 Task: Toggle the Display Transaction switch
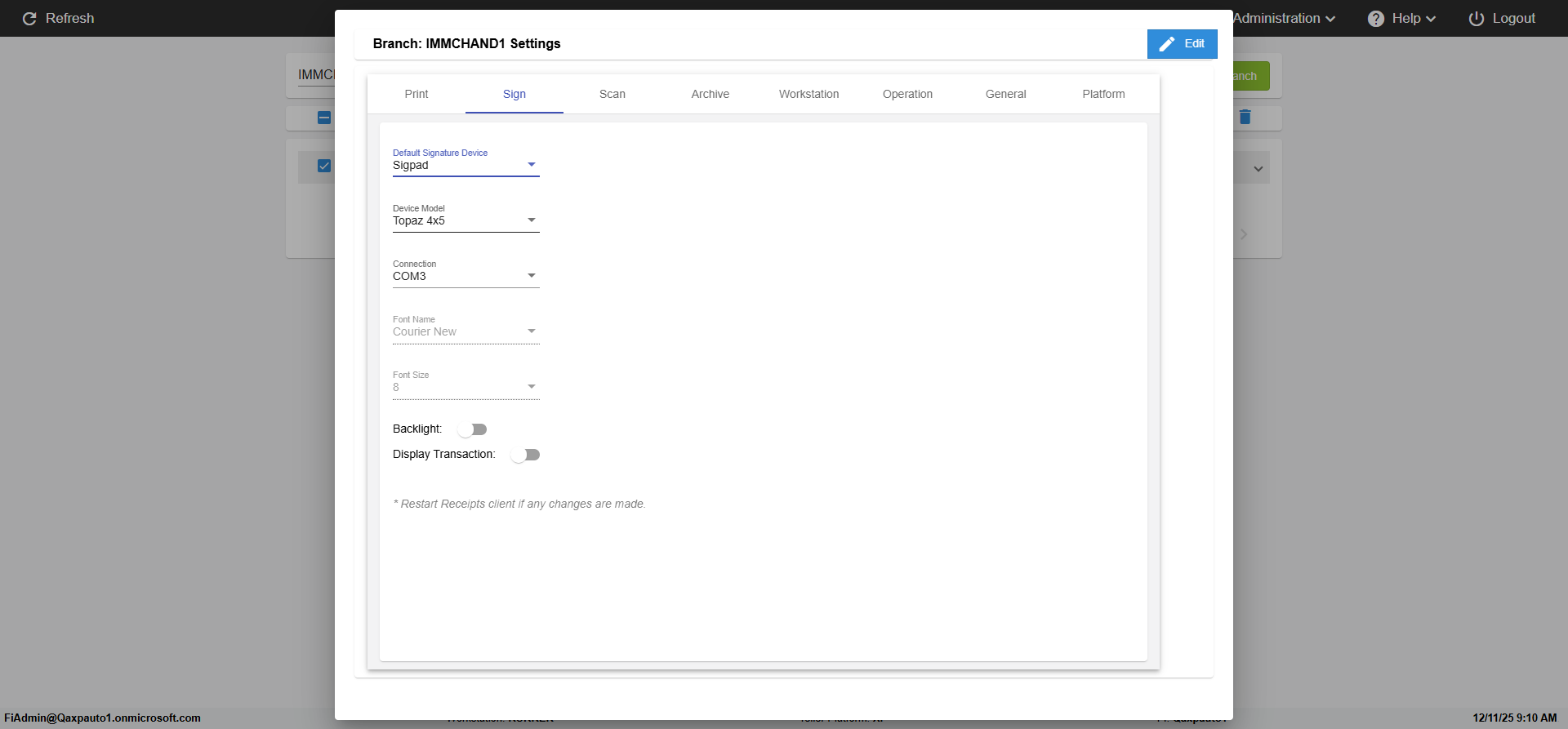point(525,455)
